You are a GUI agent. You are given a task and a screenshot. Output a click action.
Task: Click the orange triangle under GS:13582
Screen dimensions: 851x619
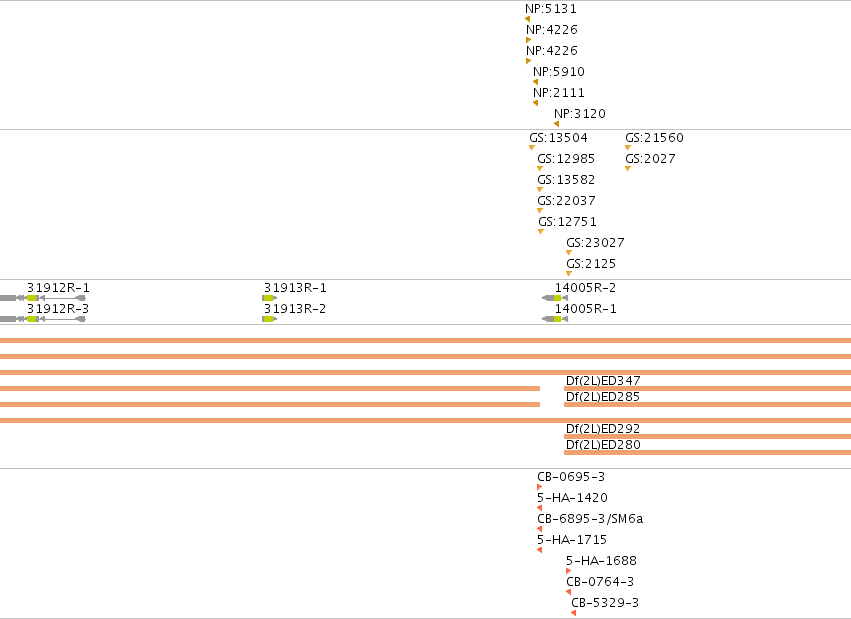[540, 190]
